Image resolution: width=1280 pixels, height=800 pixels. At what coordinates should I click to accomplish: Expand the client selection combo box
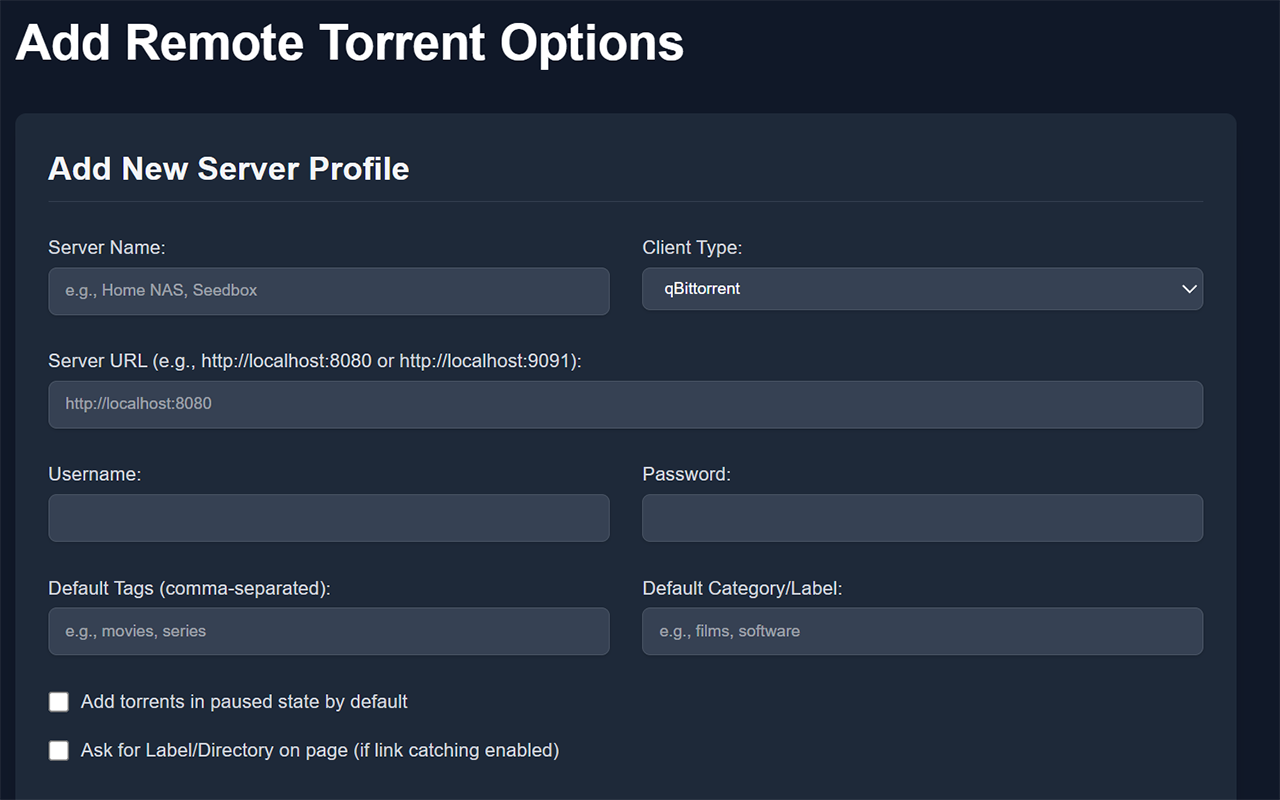(920, 289)
